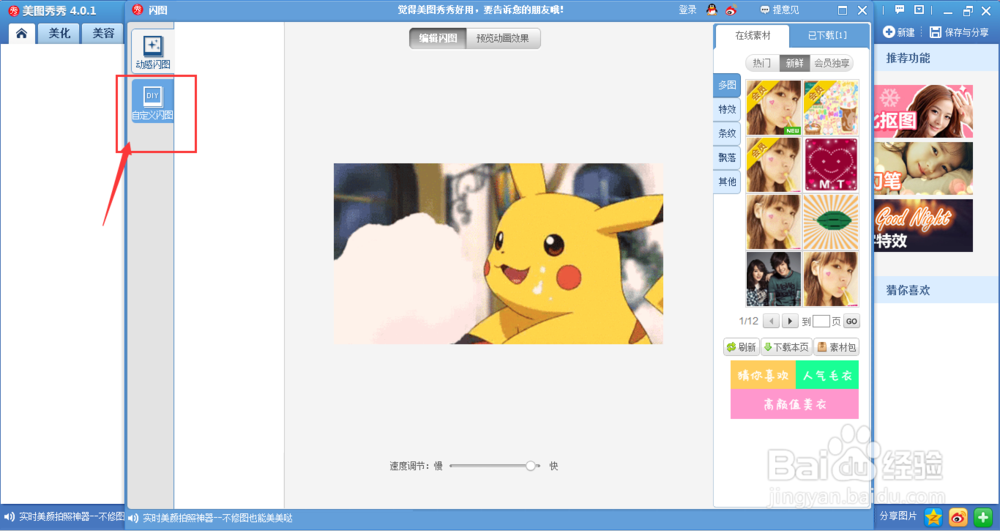
Task: Click the 抠图 promo banner
Action: point(923,111)
